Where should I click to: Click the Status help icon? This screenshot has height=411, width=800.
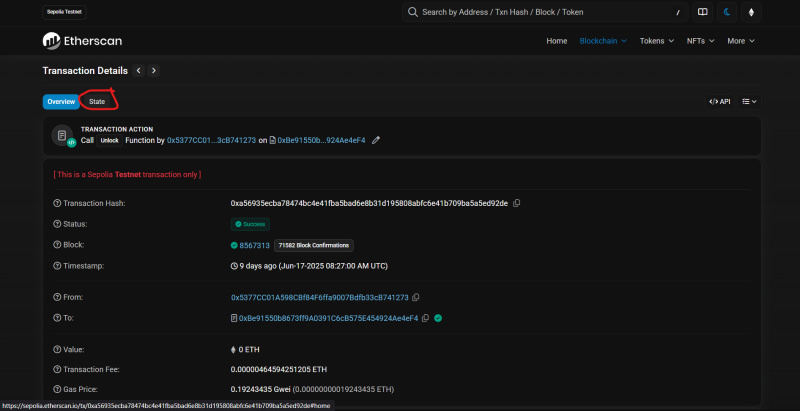pos(57,224)
